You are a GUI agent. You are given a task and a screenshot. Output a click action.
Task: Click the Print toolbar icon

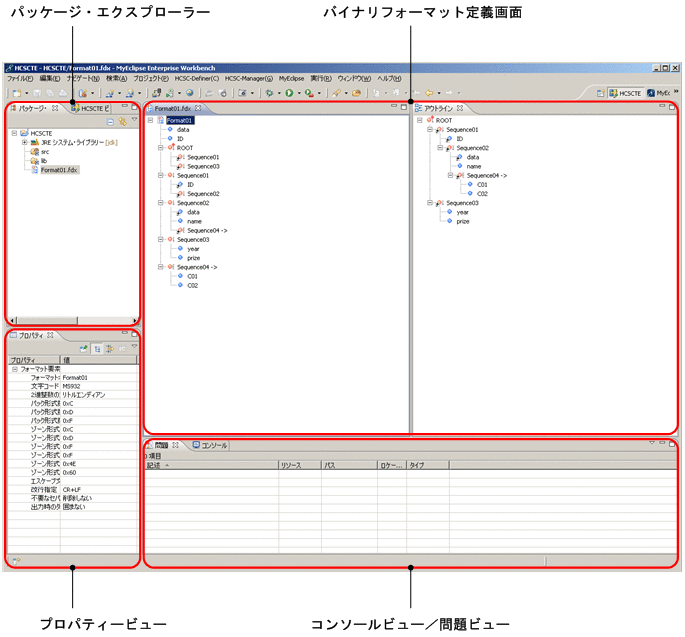[62, 93]
